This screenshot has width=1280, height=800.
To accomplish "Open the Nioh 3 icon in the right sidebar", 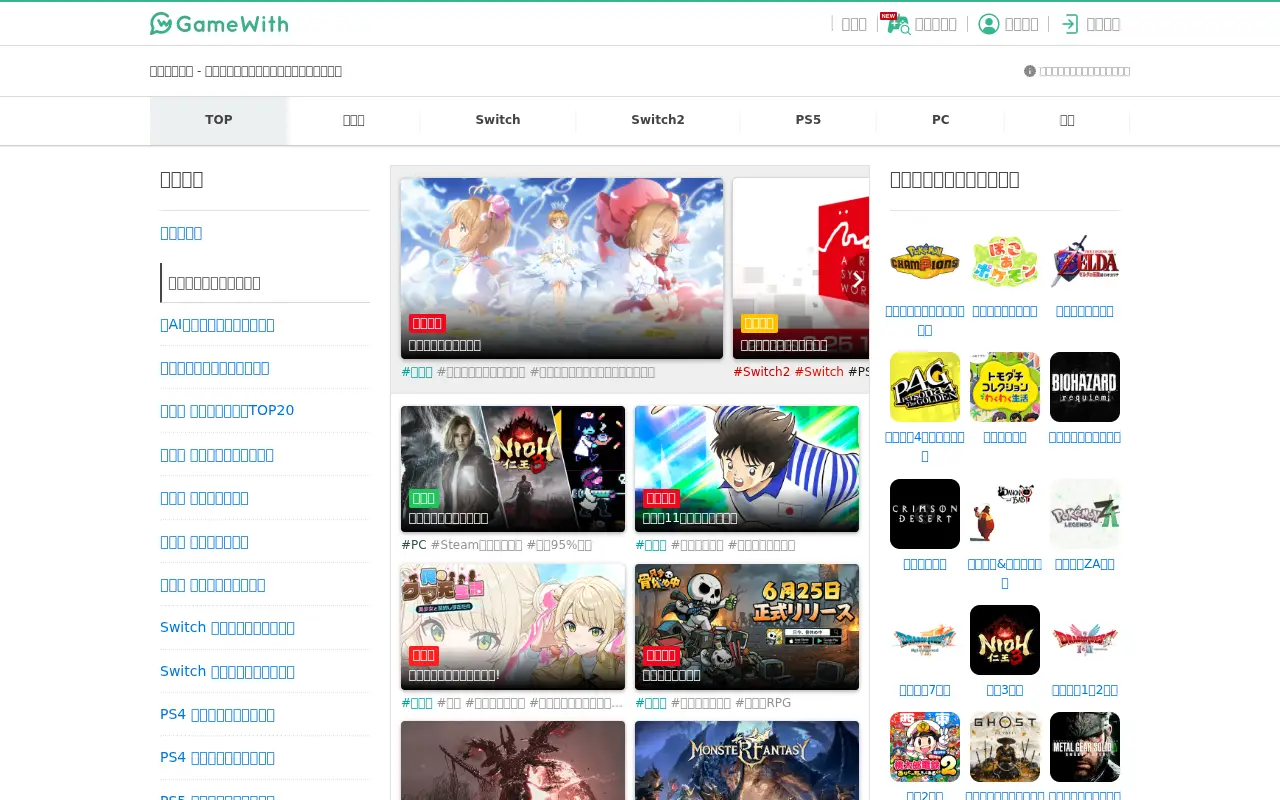I will click(x=1005, y=640).
